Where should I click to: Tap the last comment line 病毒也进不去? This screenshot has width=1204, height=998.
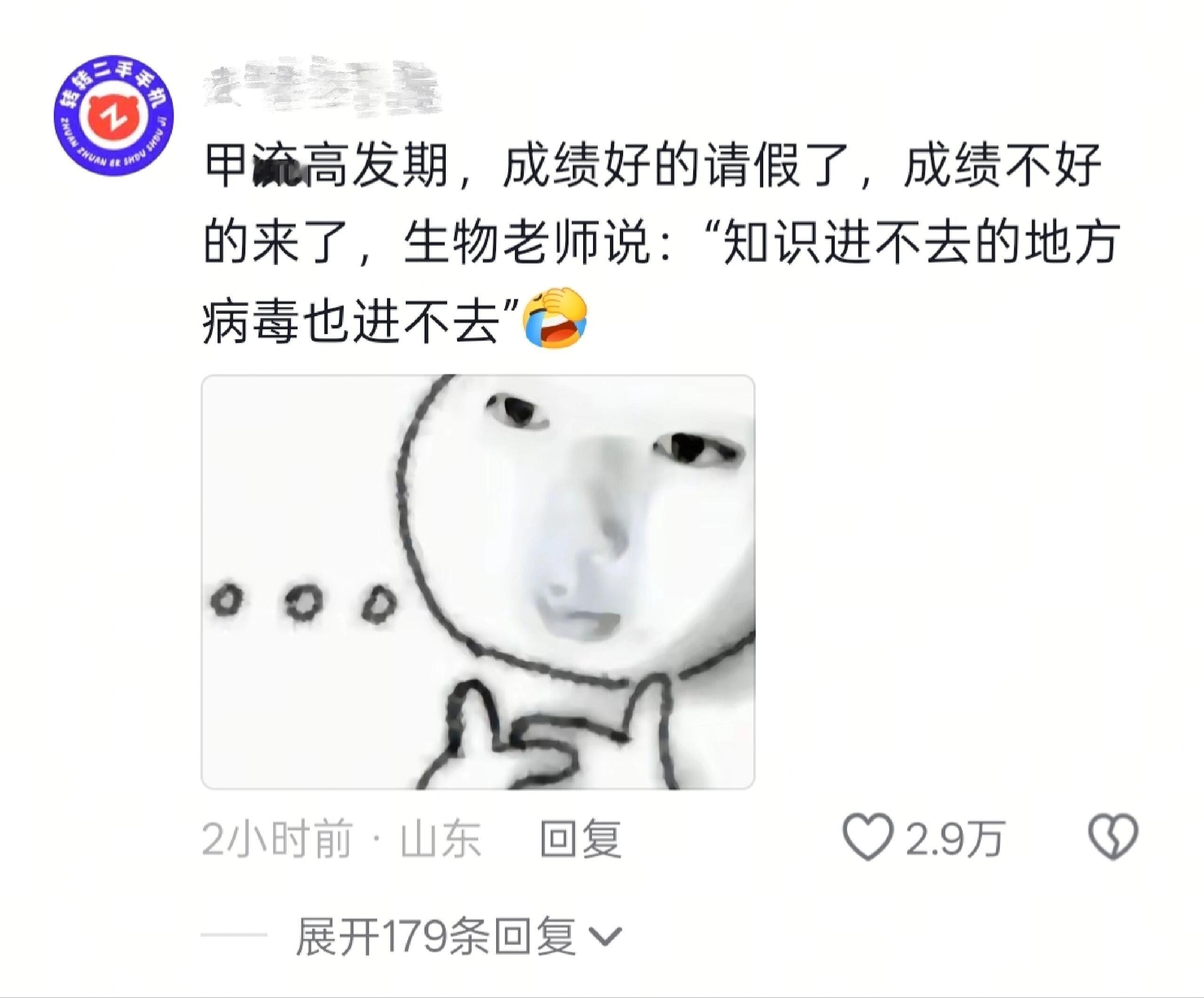coord(350,320)
